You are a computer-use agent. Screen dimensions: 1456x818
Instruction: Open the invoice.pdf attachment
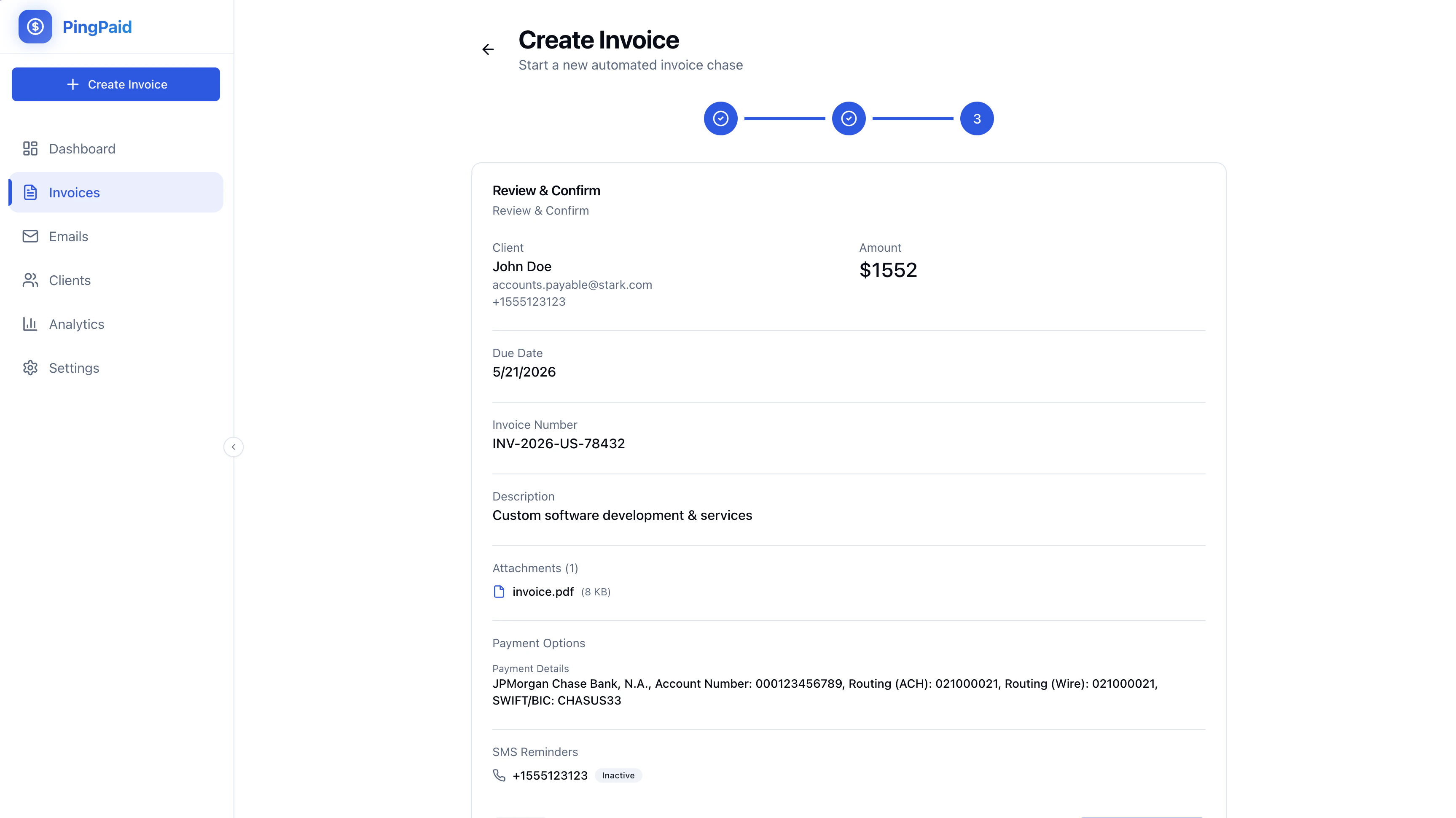pos(543,592)
